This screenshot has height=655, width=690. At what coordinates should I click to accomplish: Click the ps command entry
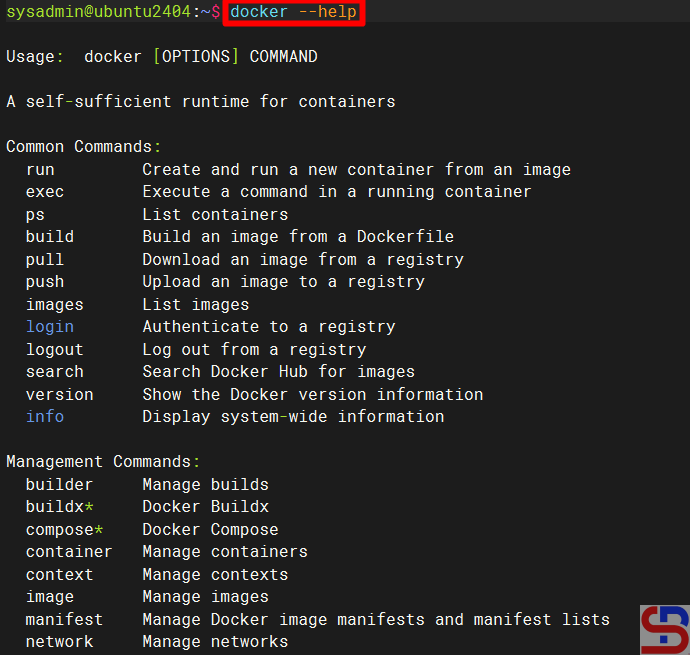(35, 215)
